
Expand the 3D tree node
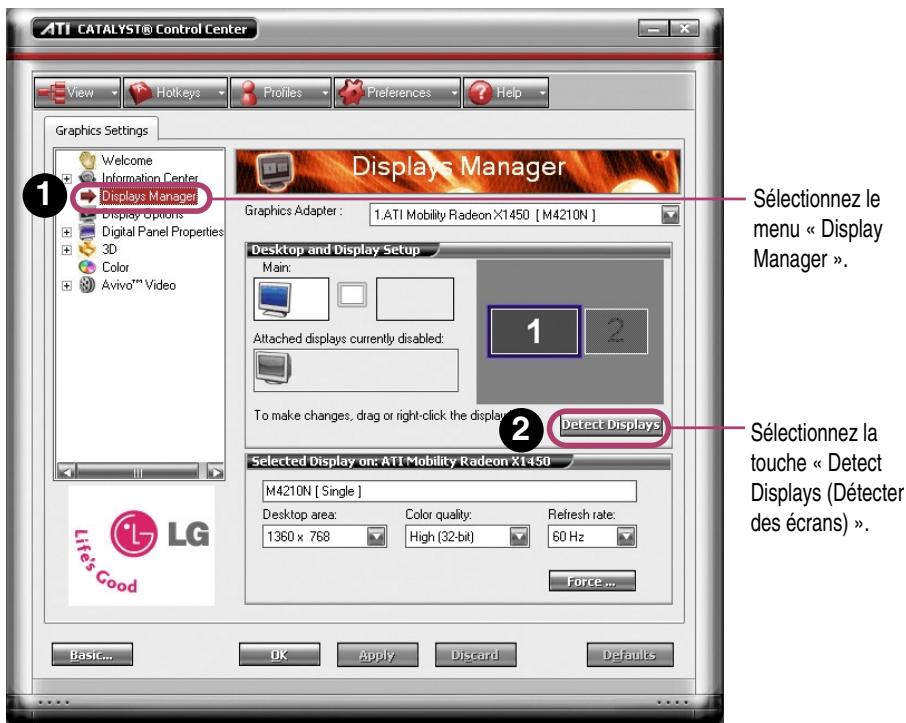(x=66, y=250)
